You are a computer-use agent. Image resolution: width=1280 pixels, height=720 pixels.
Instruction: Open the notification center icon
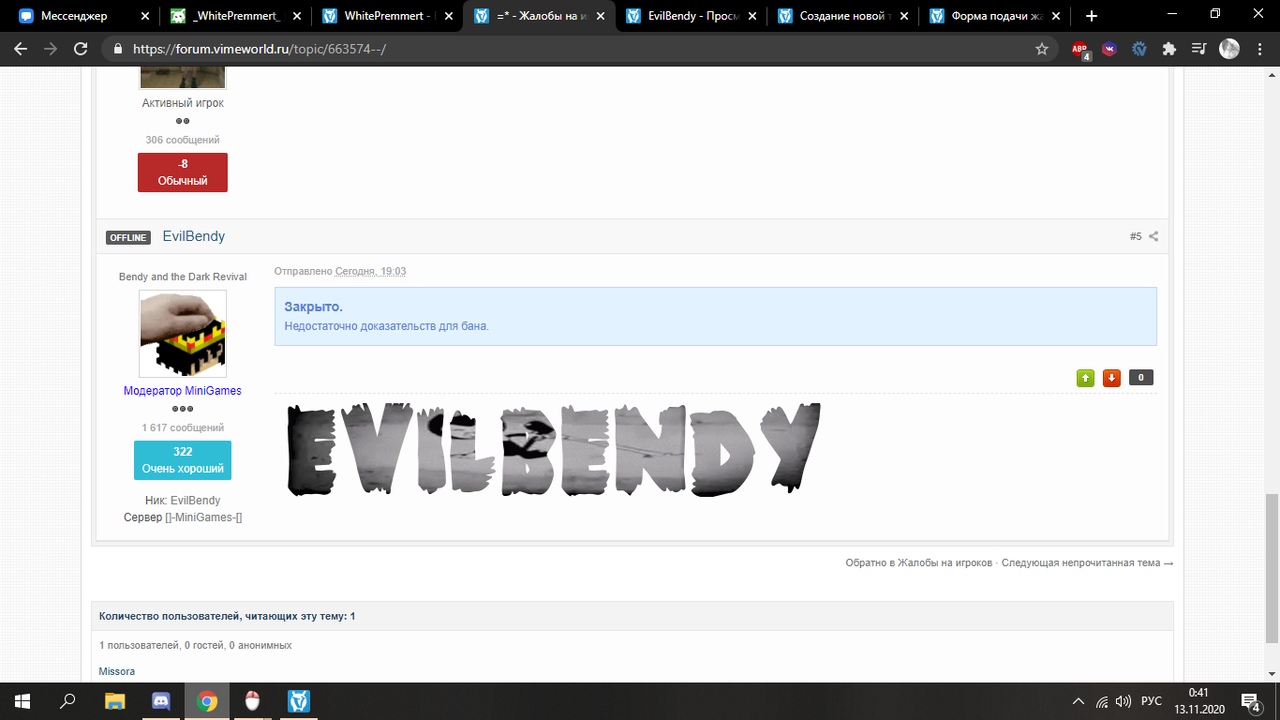pos(1250,701)
